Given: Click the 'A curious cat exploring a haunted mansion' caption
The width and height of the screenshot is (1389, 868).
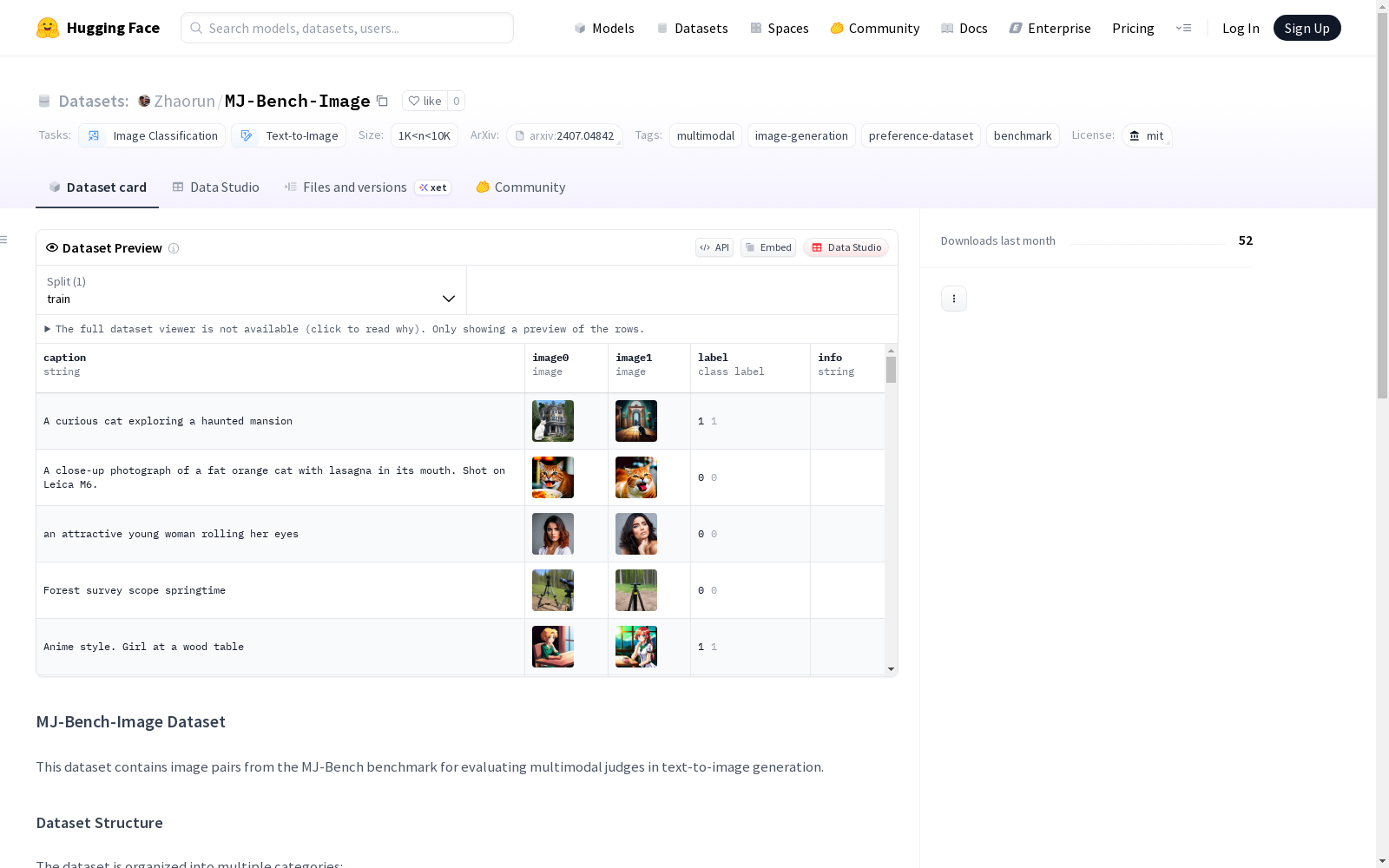Looking at the screenshot, I should pos(168,421).
